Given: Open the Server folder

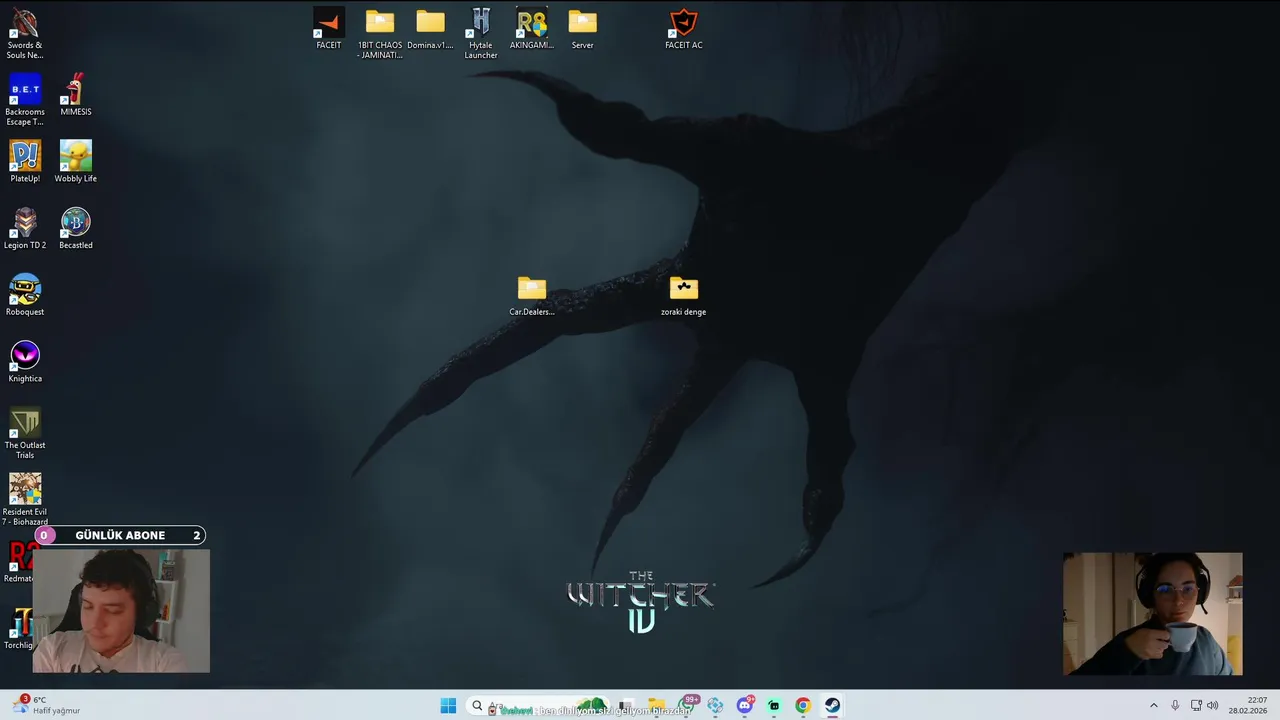Looking at the screenshot, I should [582, 29].
